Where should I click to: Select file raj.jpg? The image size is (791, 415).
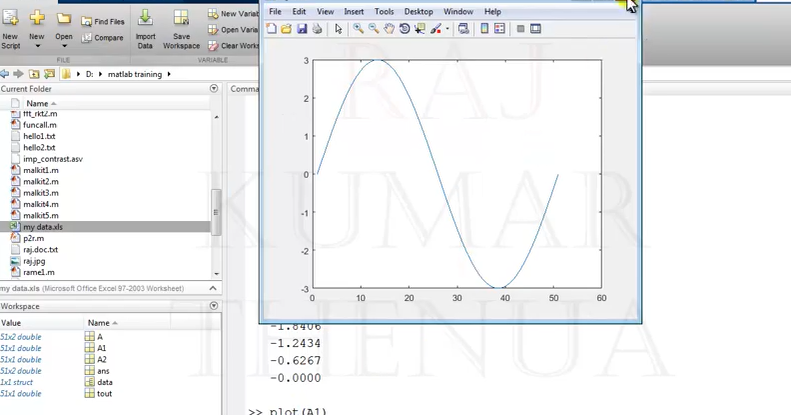[34, 261]
